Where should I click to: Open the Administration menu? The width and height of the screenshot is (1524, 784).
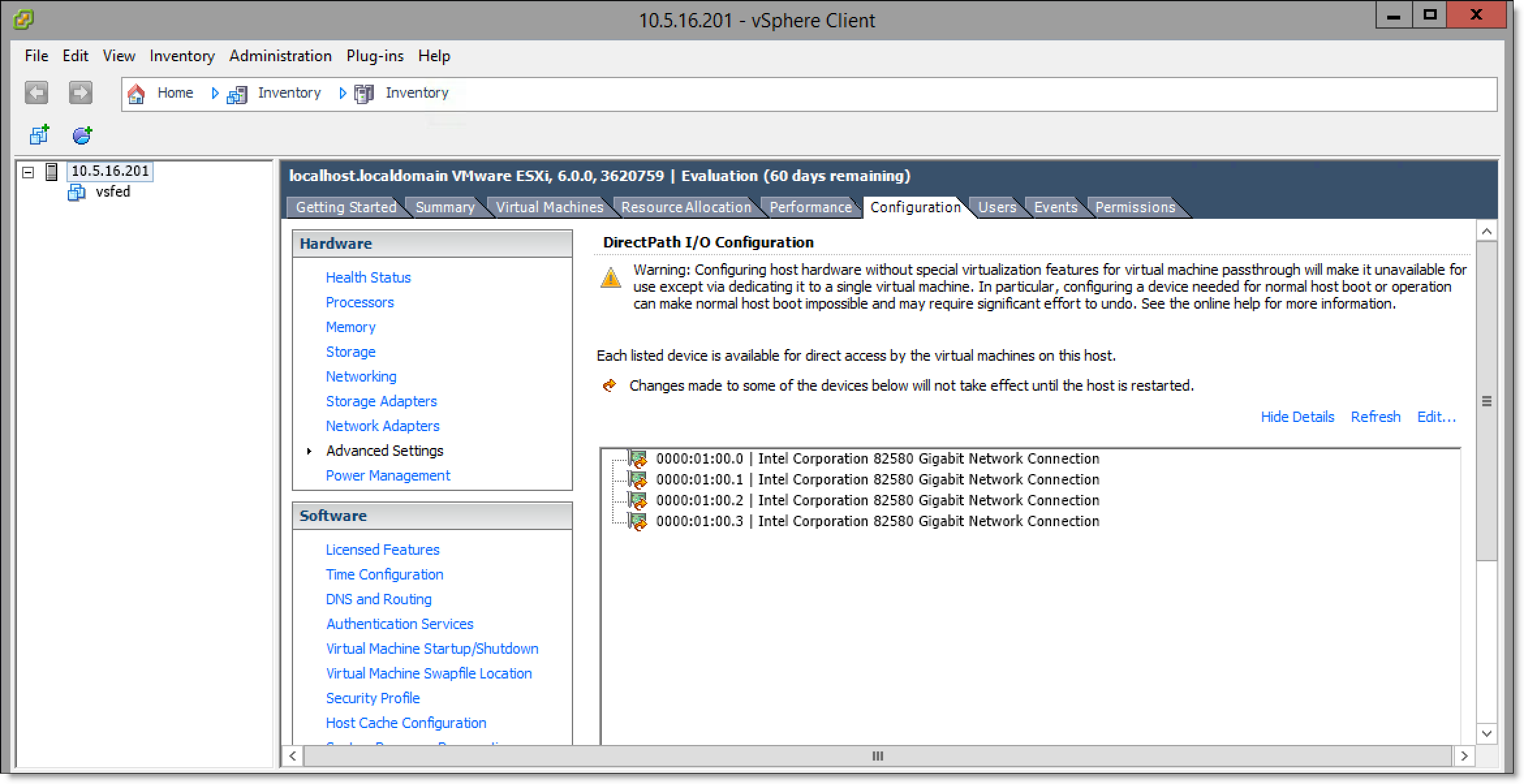tap(280, 56)
